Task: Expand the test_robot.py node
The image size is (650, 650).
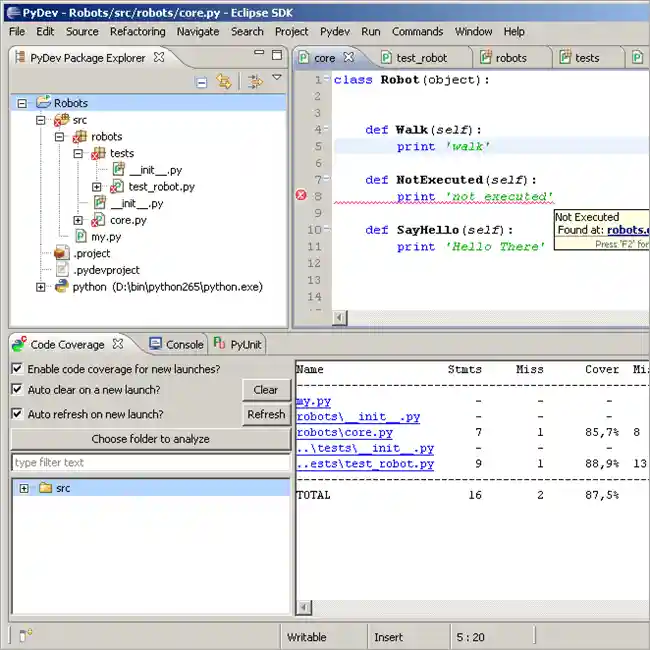Action: [97, 187]
